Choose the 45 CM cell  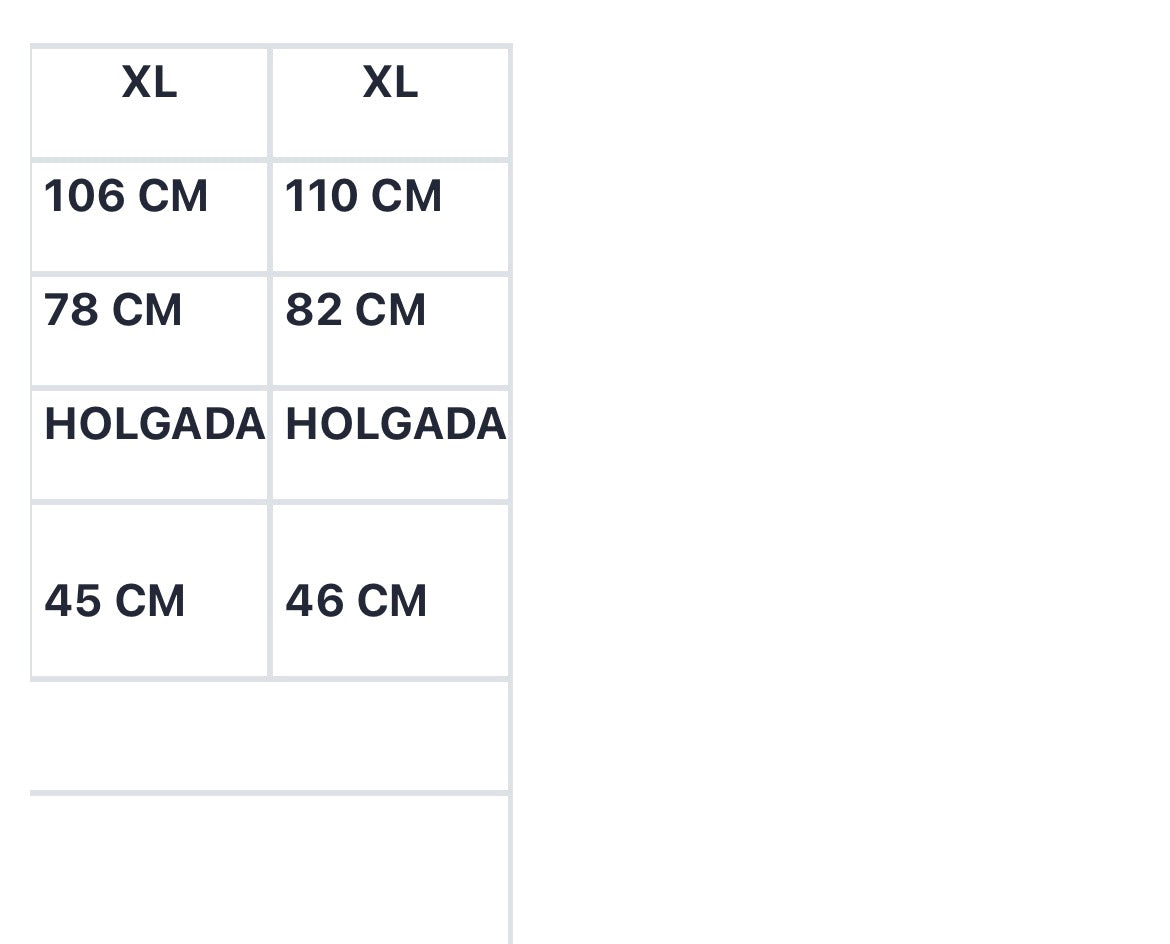[149, 590]
